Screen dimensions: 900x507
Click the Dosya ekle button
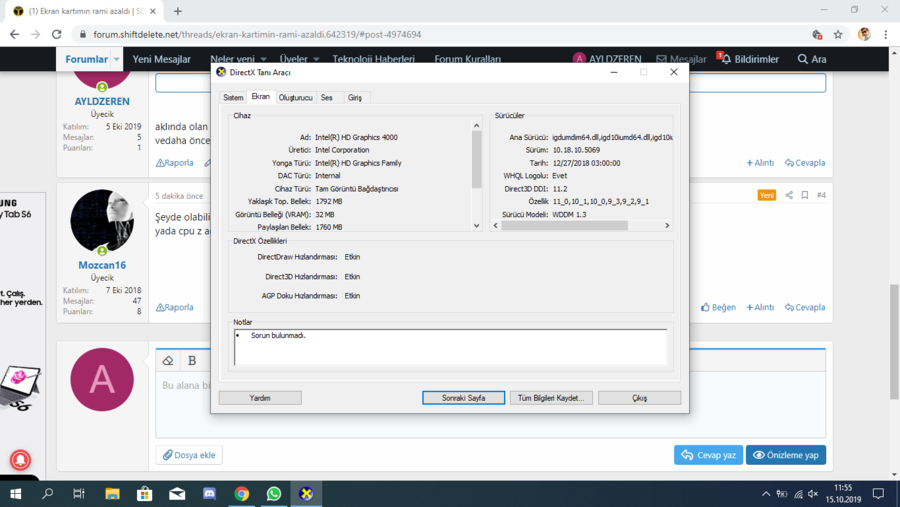(x=189, y=455)
